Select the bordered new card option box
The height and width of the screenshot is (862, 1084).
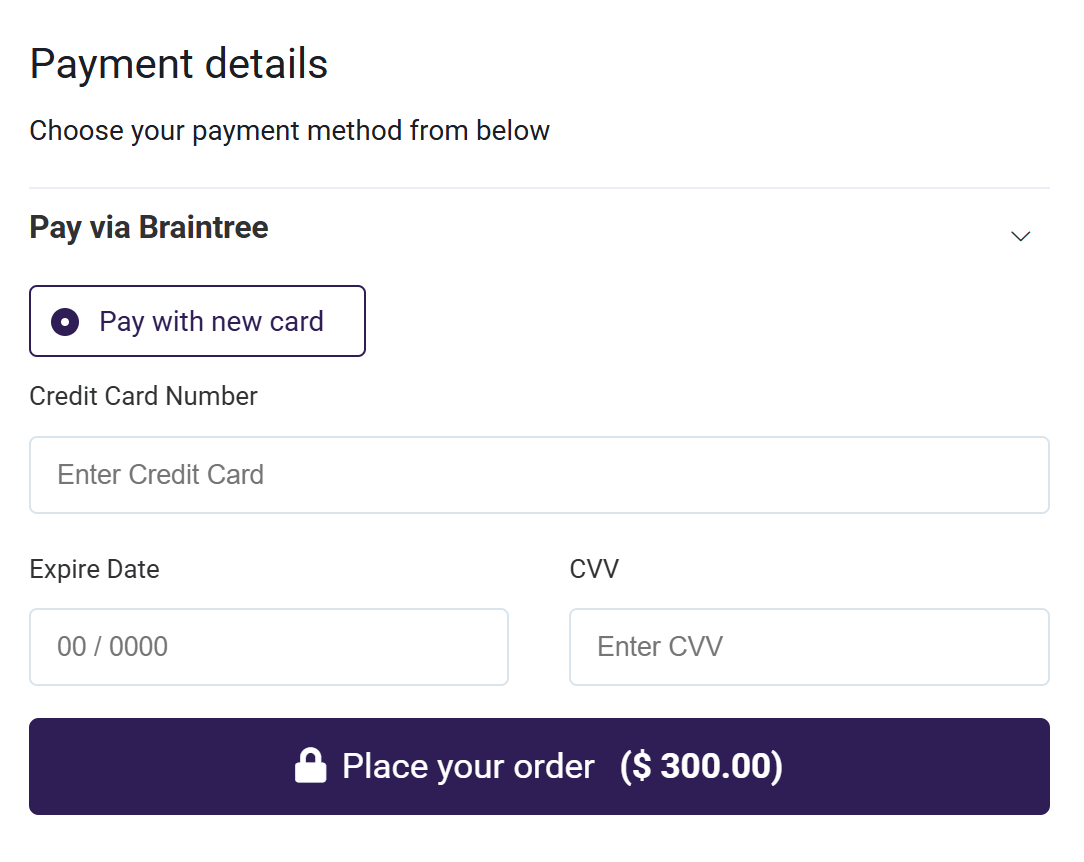click(197, 321)
